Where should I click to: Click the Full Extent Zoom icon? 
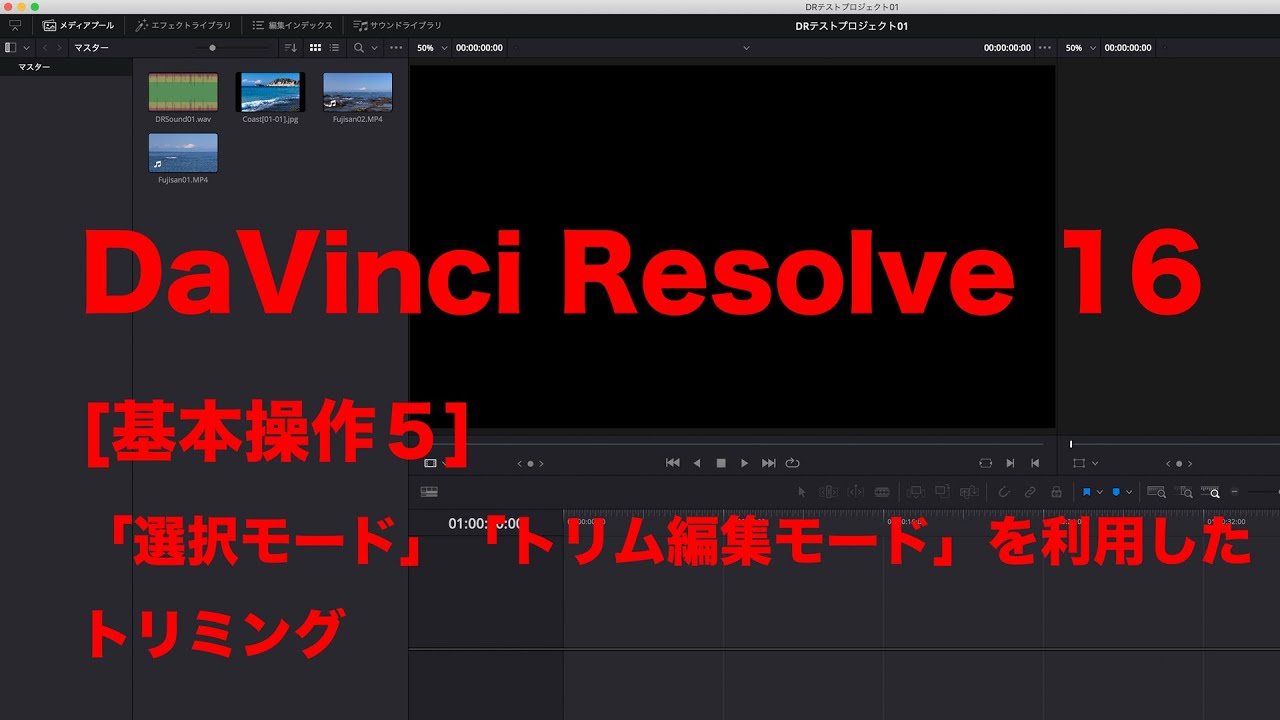pos(1156,492)
